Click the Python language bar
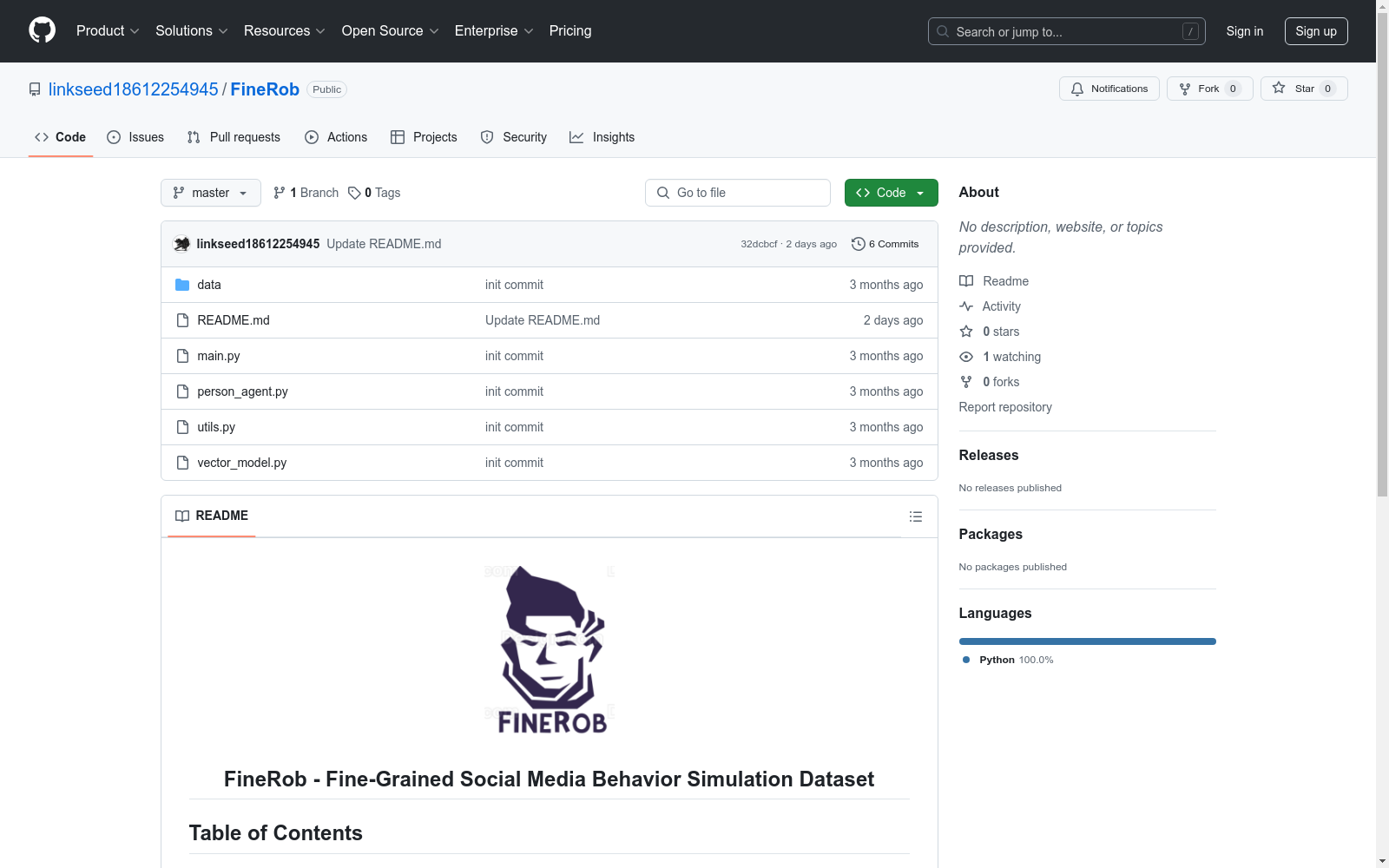The width and height of the screenshot is (1389, 868). click(1088, 641)
